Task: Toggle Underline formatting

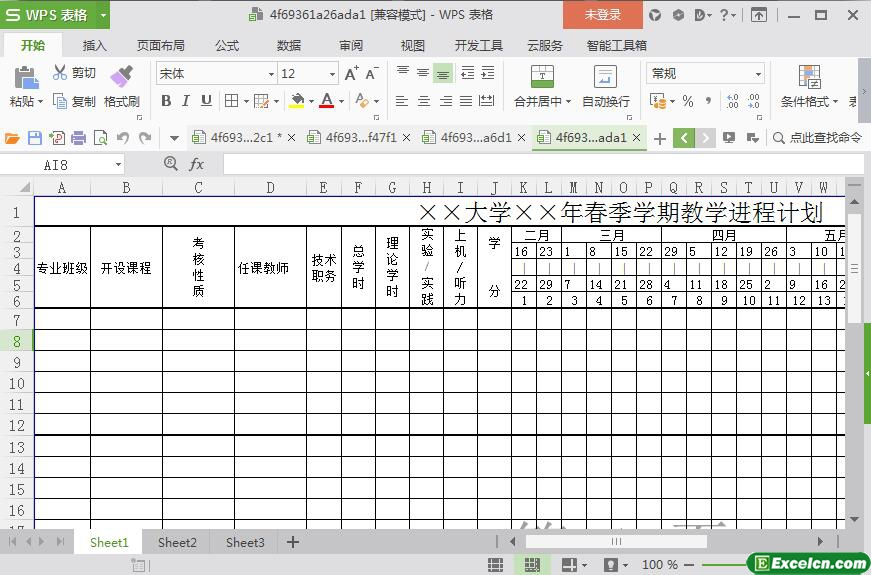Action: coord(206,101)
